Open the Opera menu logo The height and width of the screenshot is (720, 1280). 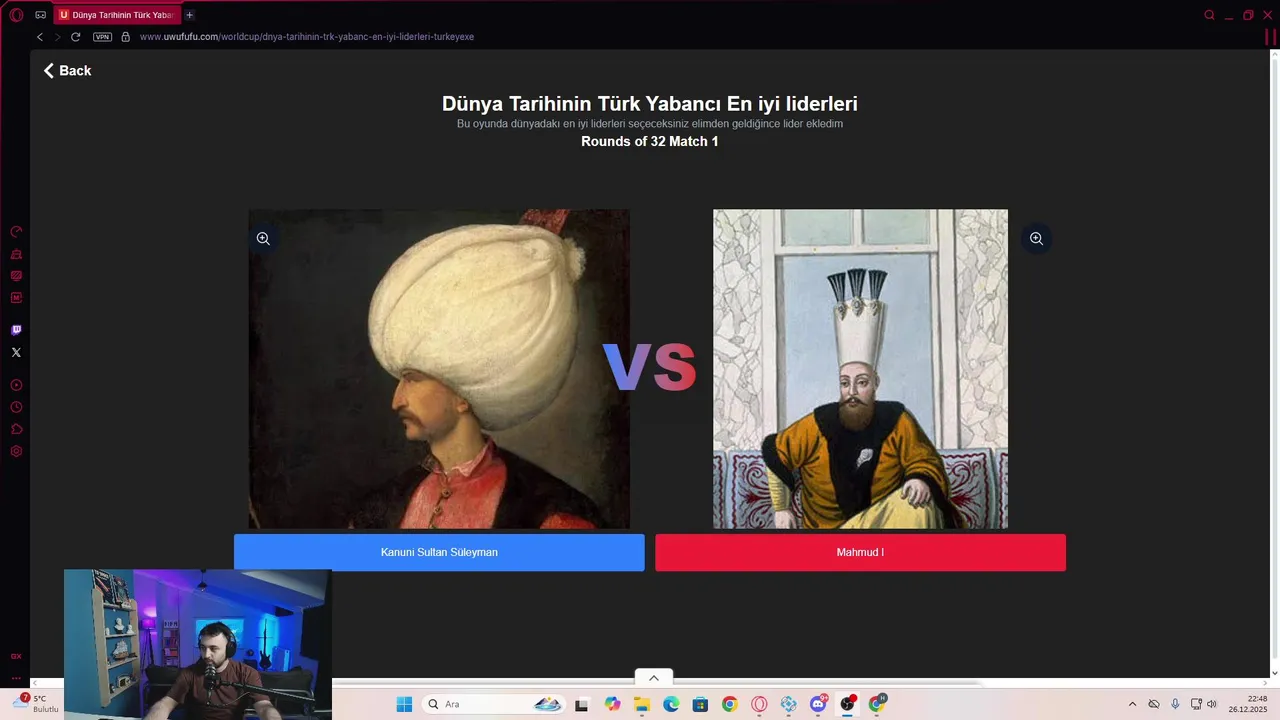pos(16,15)
